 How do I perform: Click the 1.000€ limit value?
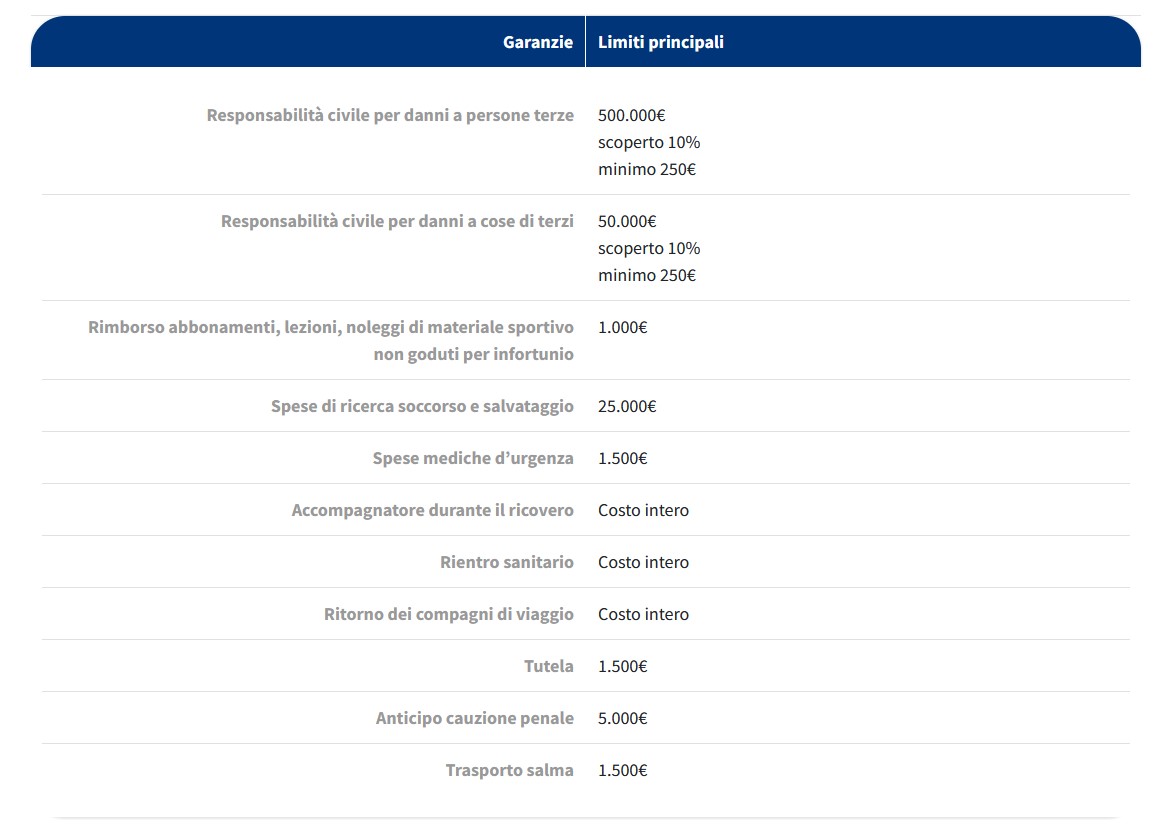pos(622,327)
